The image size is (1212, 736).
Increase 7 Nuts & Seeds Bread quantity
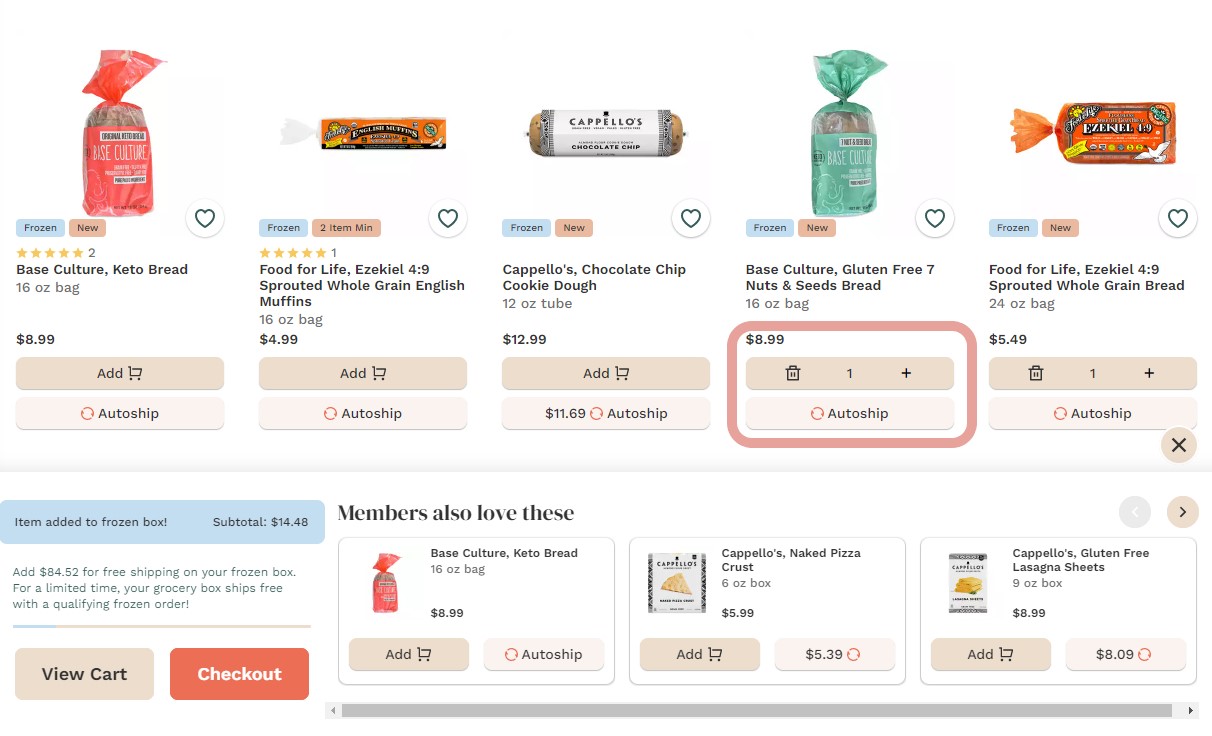pos(906,373)
